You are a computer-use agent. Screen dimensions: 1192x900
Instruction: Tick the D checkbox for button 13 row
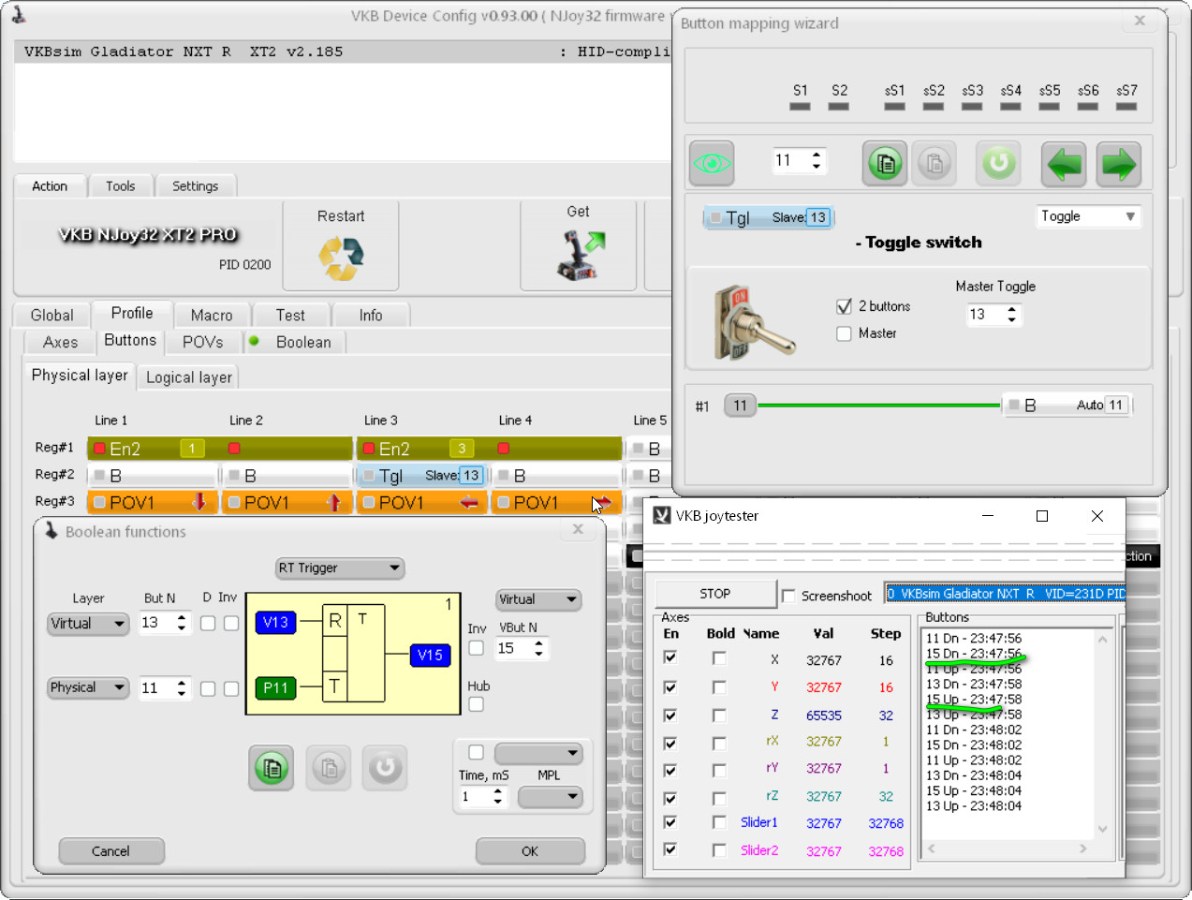[x=208, y=623]
